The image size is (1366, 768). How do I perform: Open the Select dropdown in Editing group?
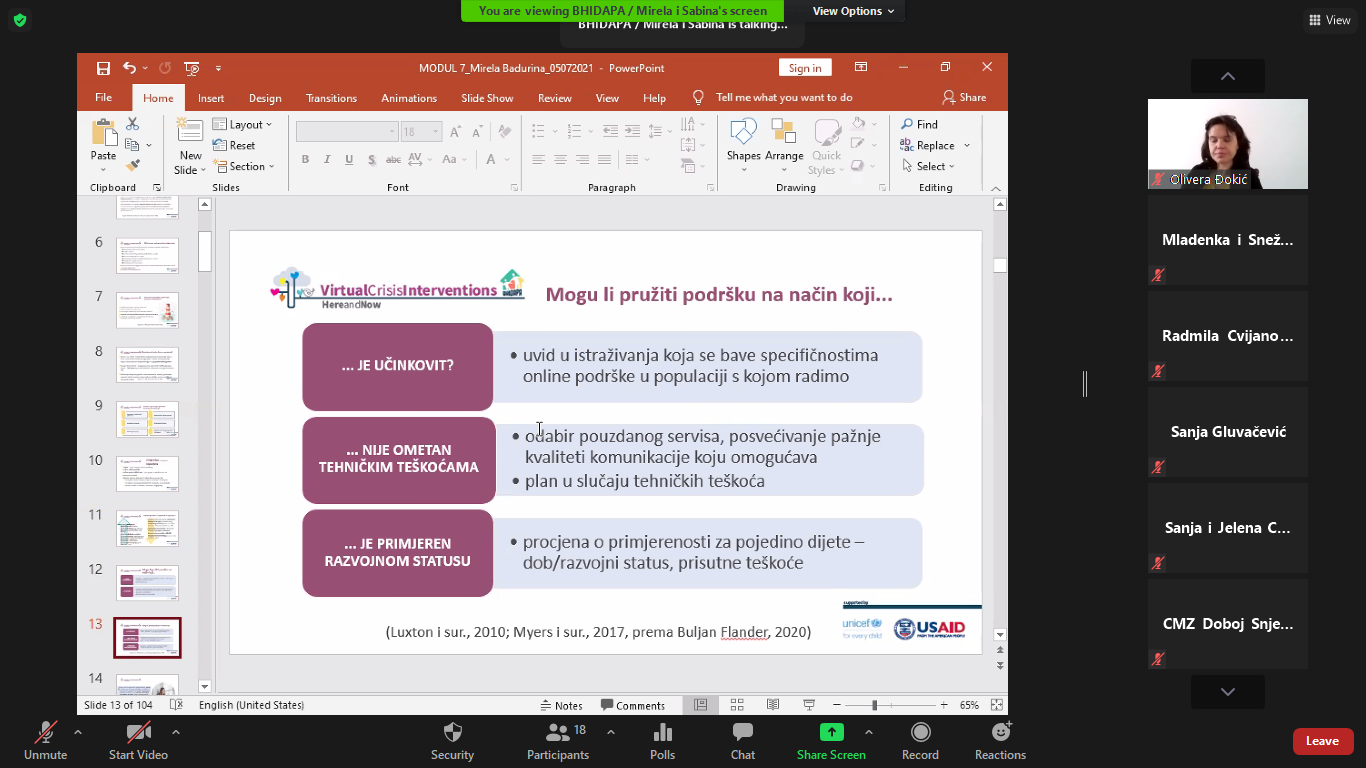pos(930,167)
